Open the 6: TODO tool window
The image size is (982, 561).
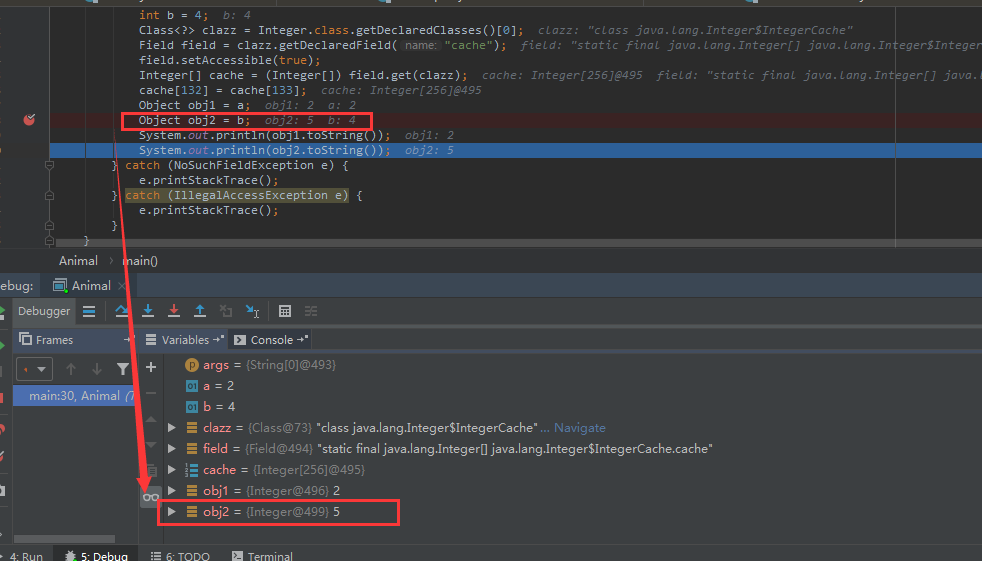pos(180,556)
